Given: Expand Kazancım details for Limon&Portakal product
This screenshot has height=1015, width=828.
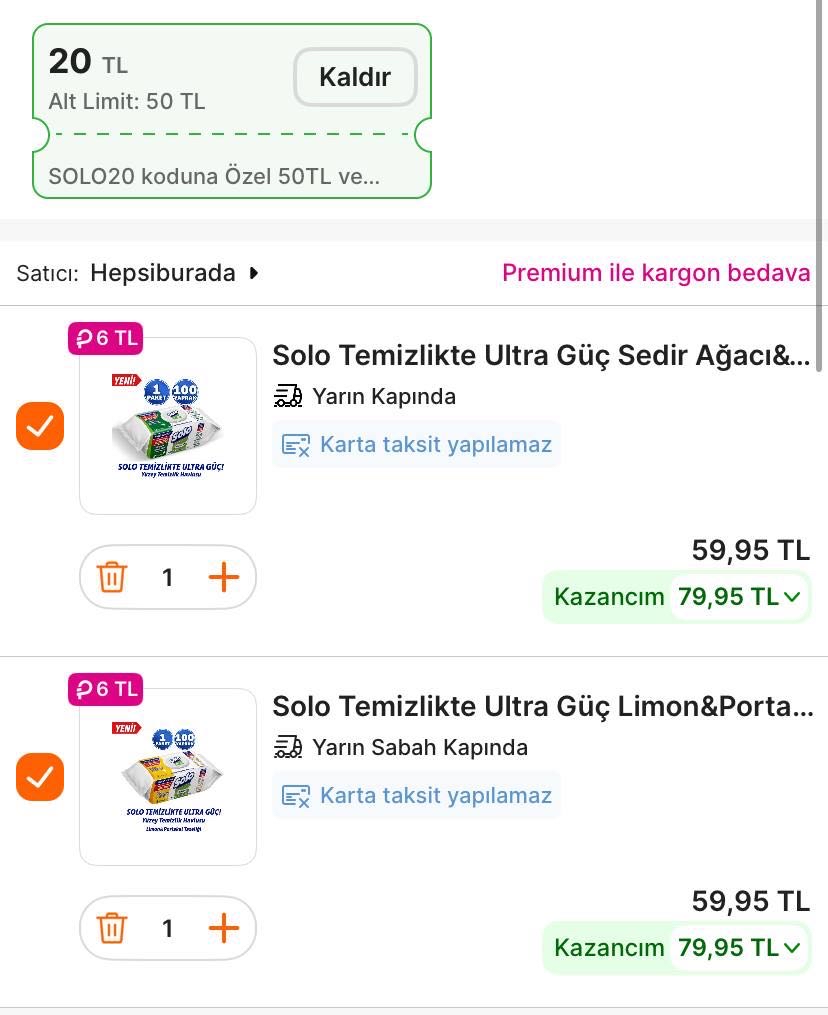Looking at the screenshot, I should (x=792, y=948).
